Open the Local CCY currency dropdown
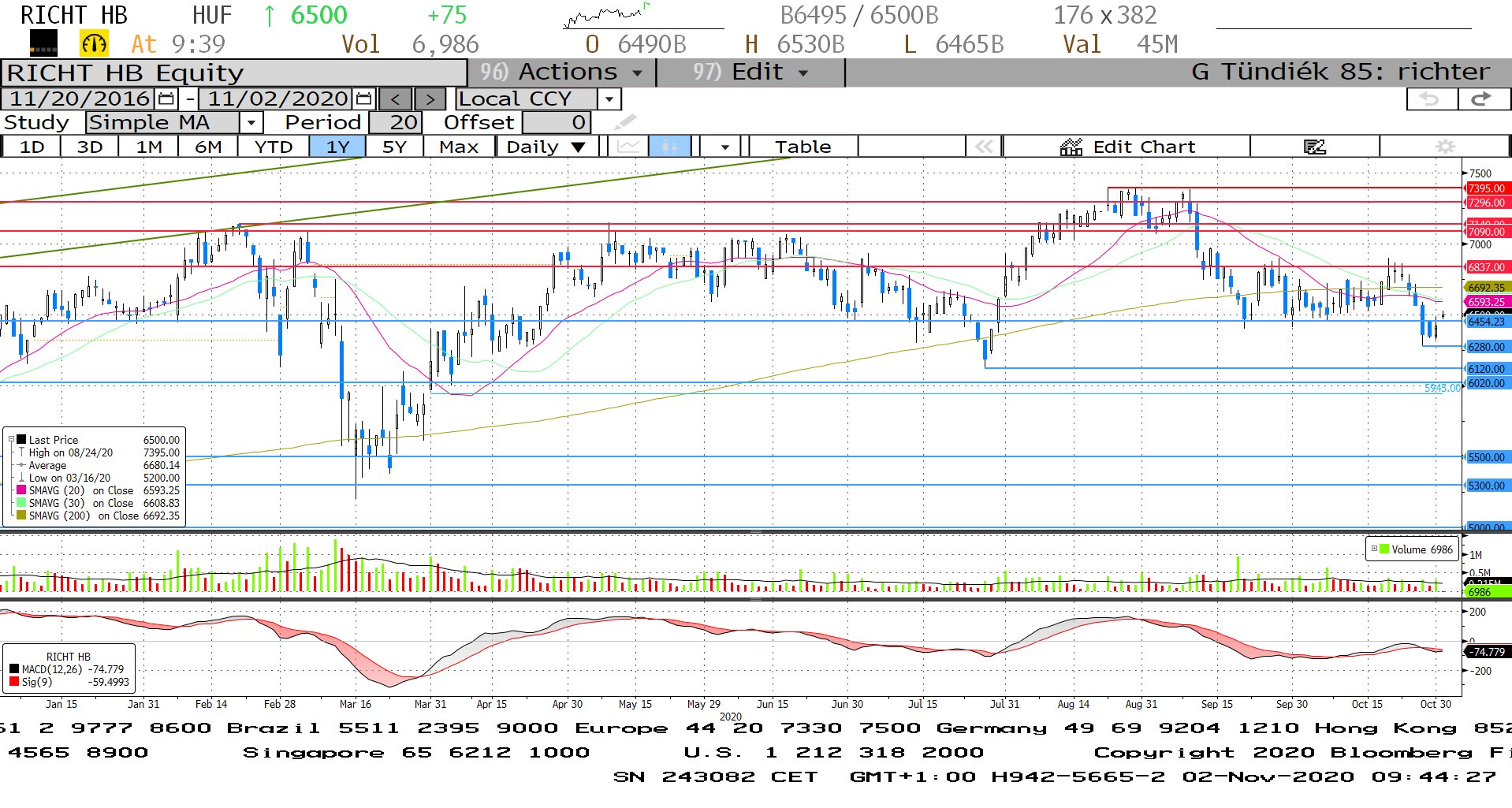This screenshot has width=1512, height=808. coord(609,99)
